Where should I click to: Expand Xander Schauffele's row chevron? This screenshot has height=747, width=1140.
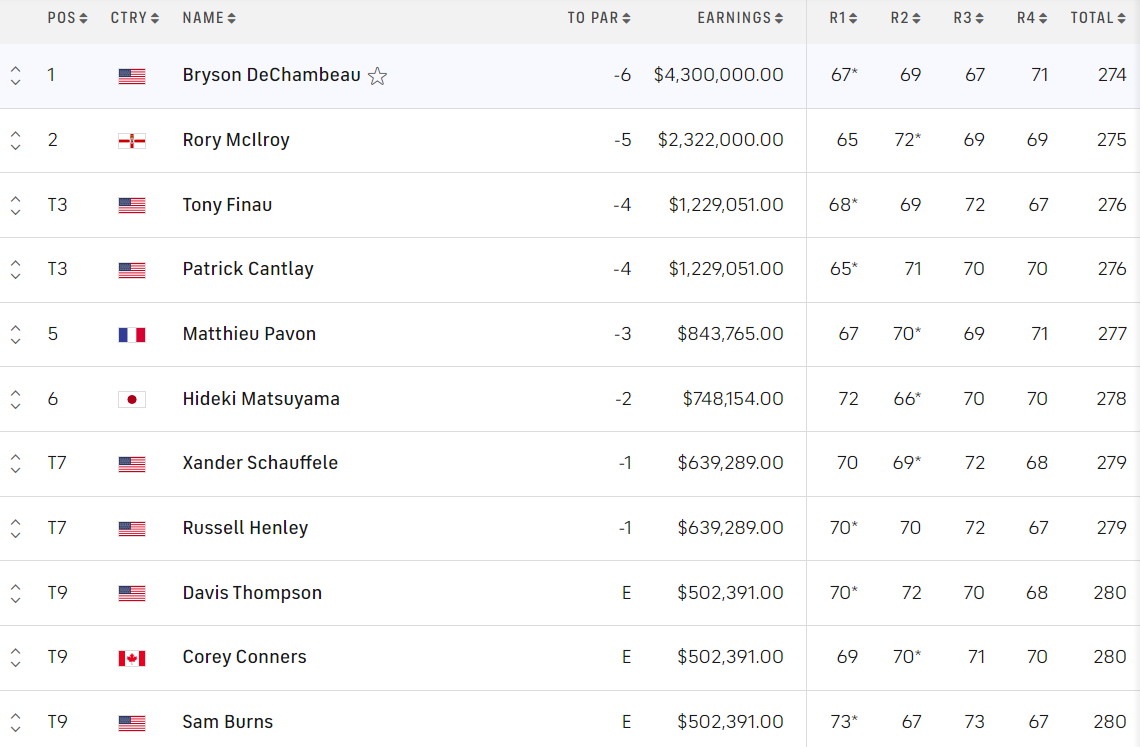(x=15, y=463)
